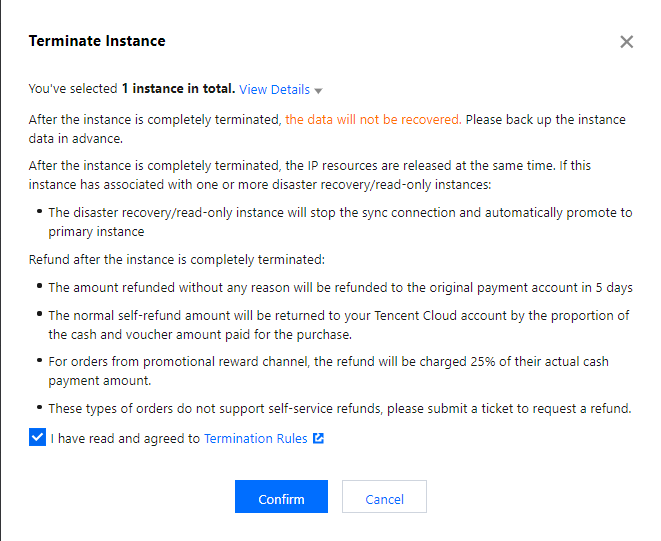Cancel the termination dialog
Image resolution: width=661 pixels, height=541 pixels.
pos(384,497)
